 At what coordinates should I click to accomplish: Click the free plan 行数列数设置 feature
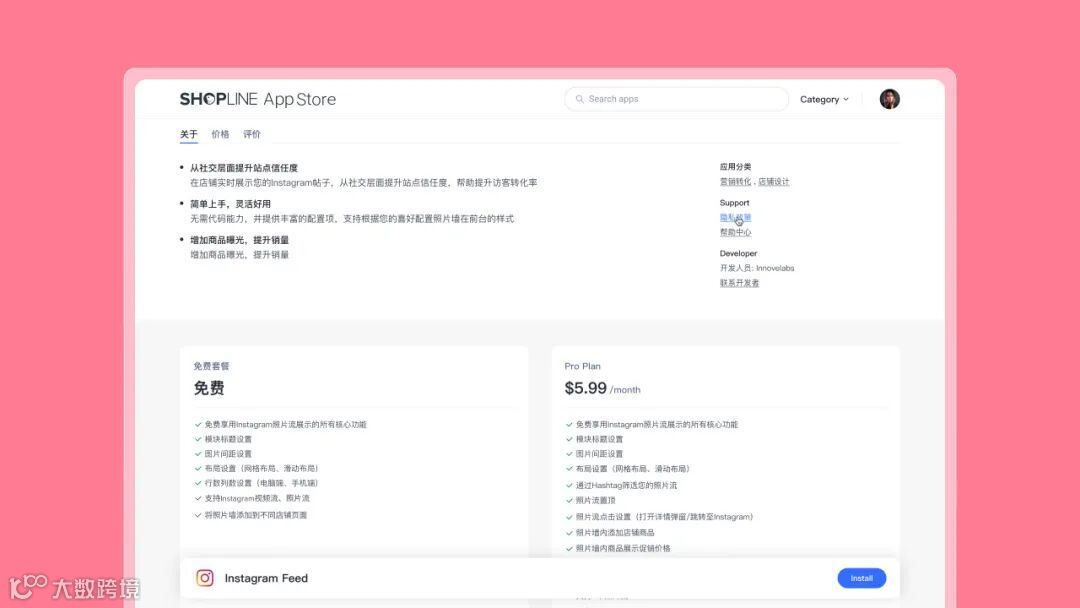(x=261, y=483)
